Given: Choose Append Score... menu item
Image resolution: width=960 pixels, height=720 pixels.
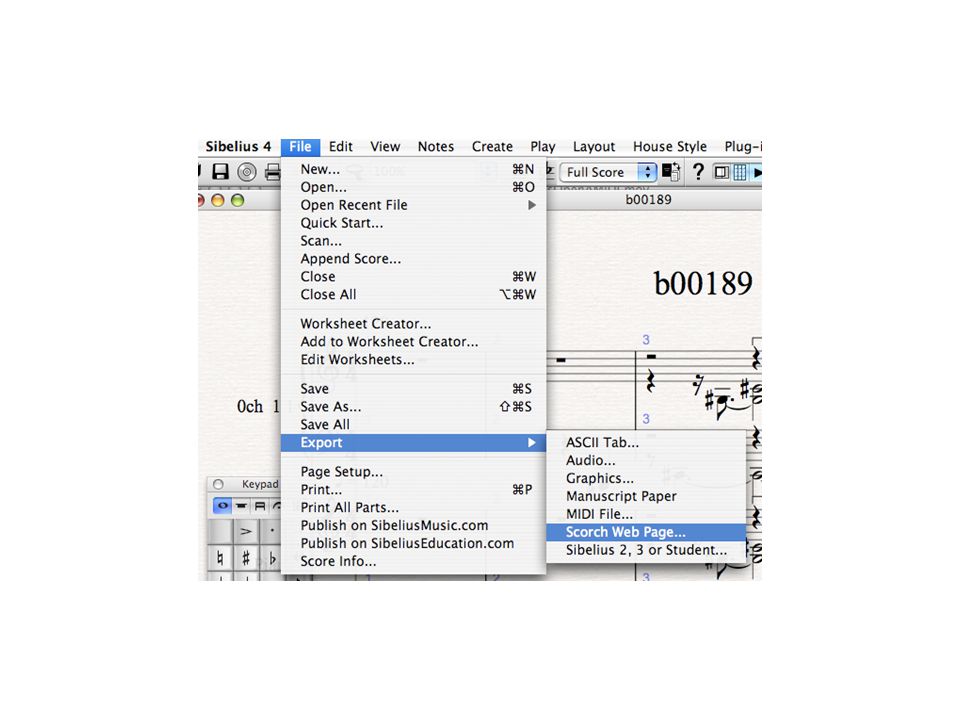Looking at the screenshot, I should pyautogui.click(x=413, y=259).
